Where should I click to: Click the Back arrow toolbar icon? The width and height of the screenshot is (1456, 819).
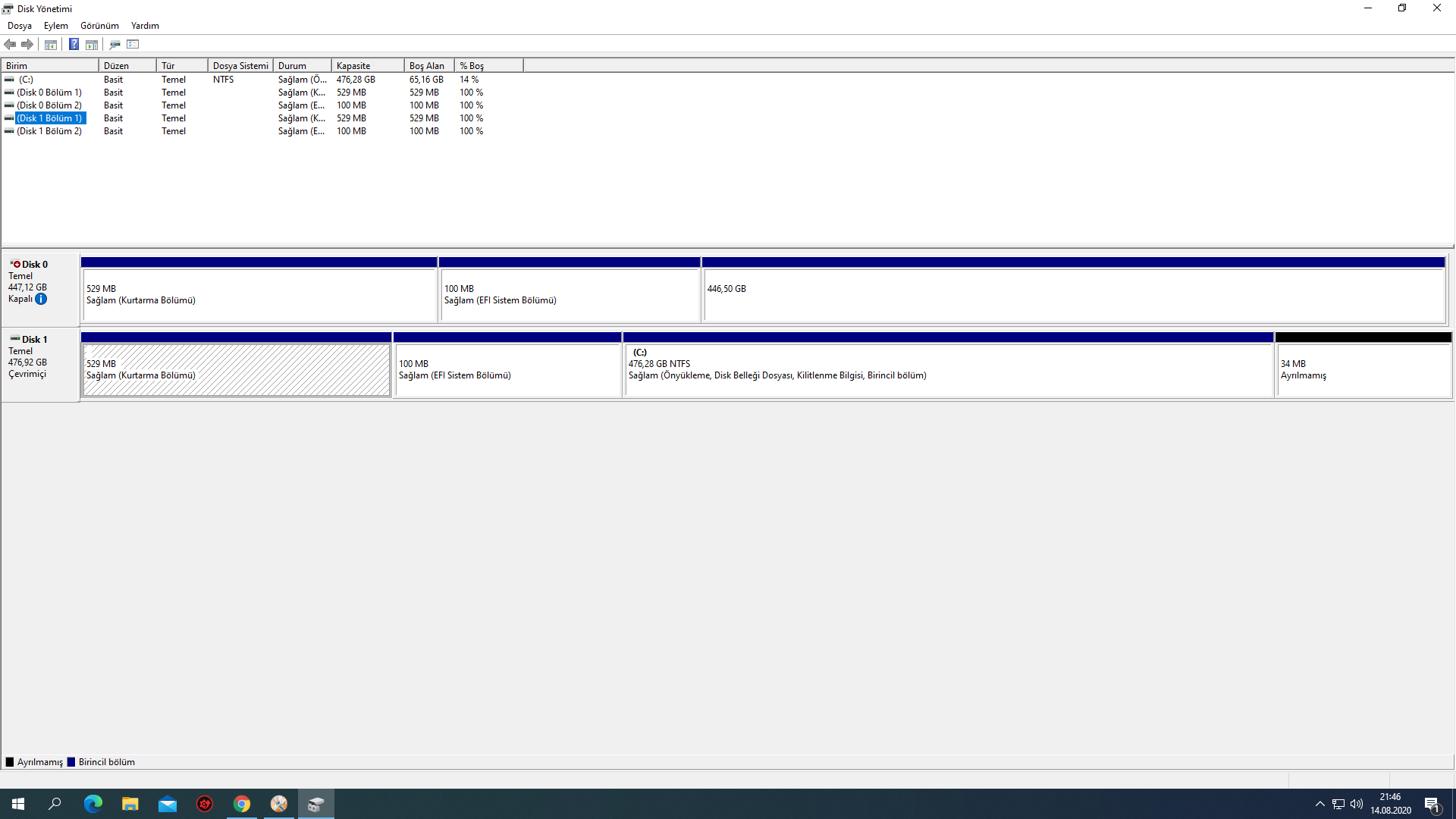click(x=10, y=45)
